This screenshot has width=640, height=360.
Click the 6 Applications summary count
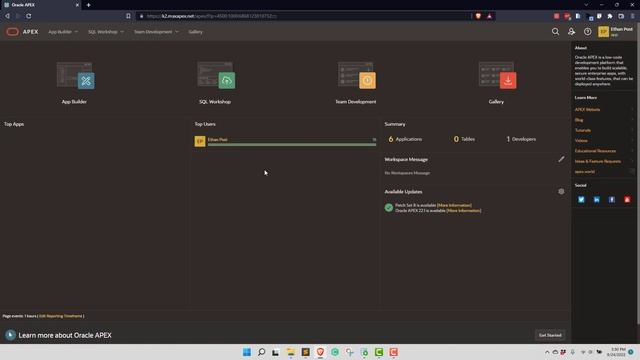tap(405, 139)
